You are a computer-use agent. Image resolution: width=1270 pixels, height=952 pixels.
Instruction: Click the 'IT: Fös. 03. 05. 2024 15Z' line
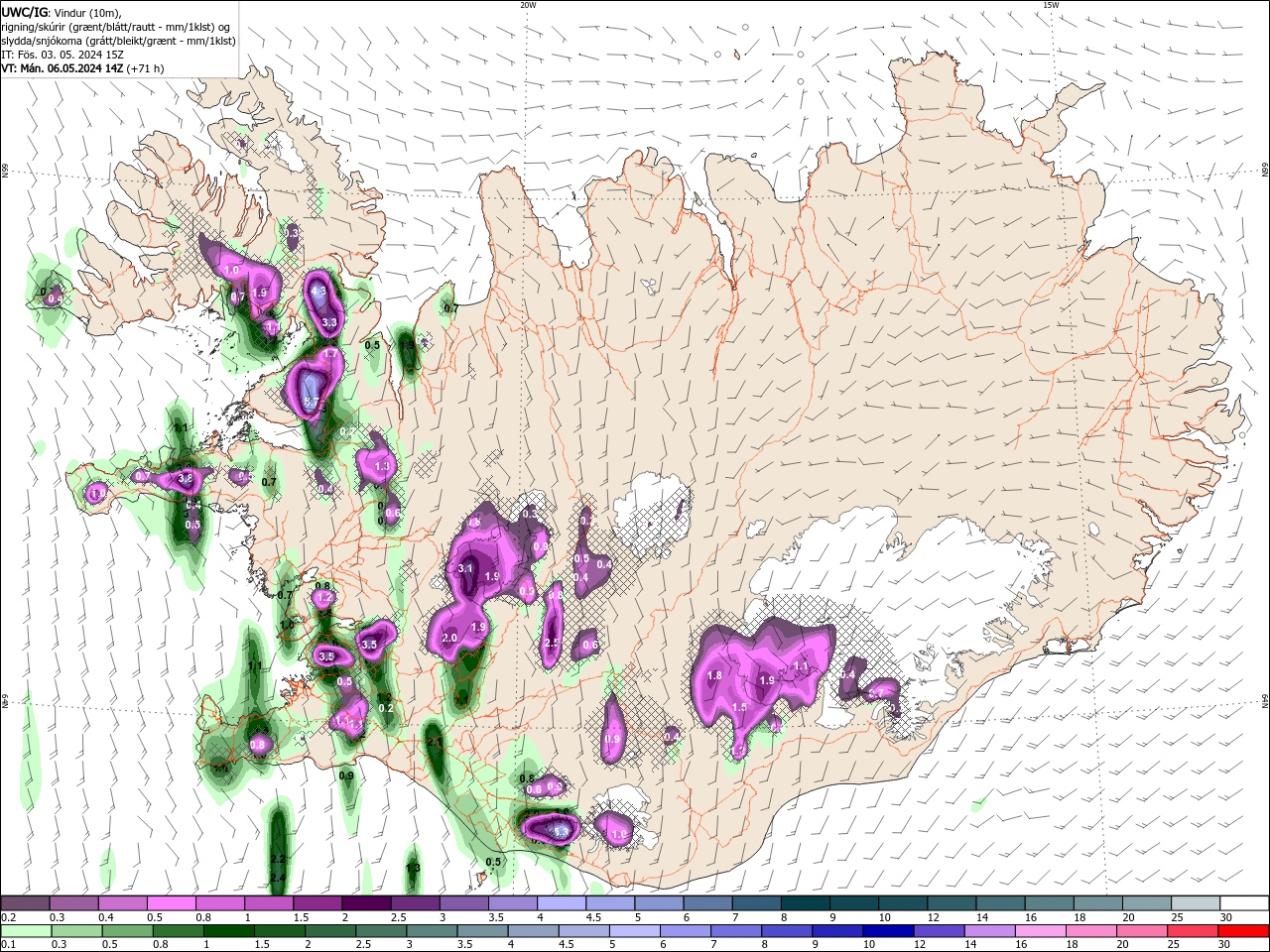tap(63, 55)
